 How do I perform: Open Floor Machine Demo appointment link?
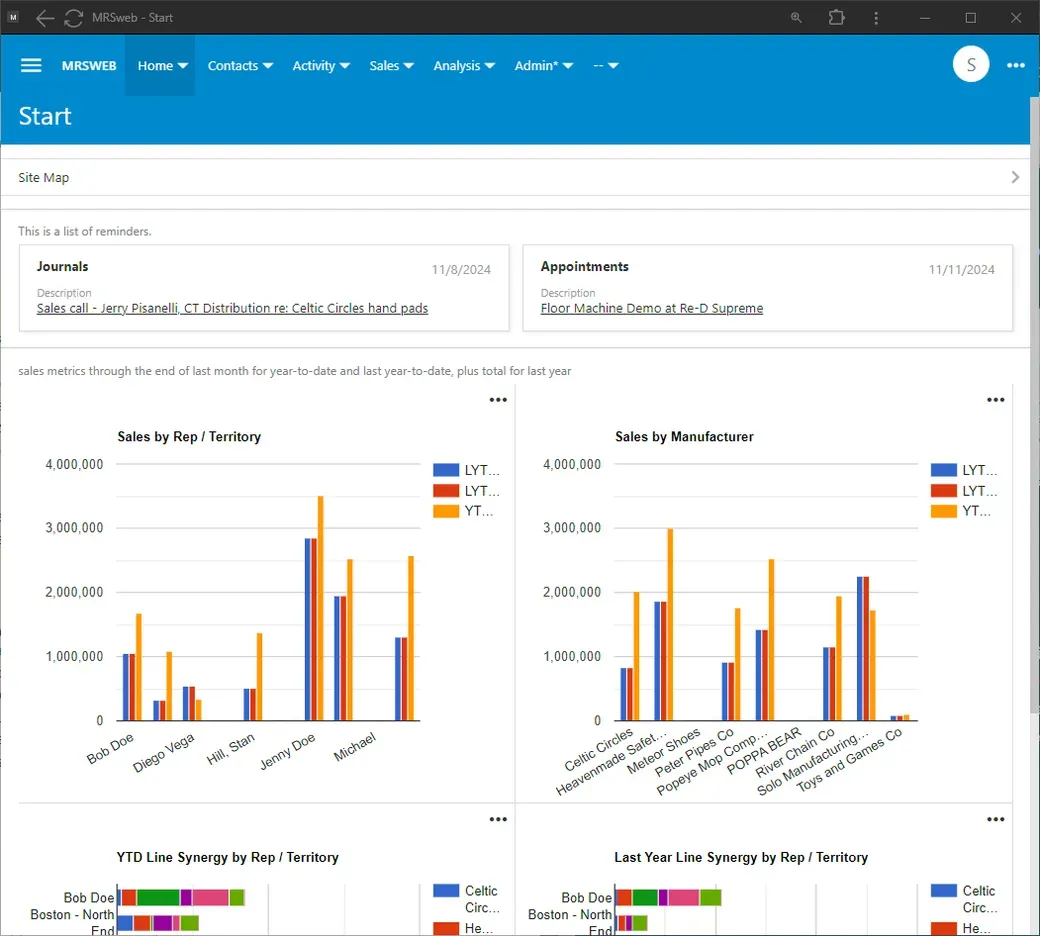pos(651,309)
